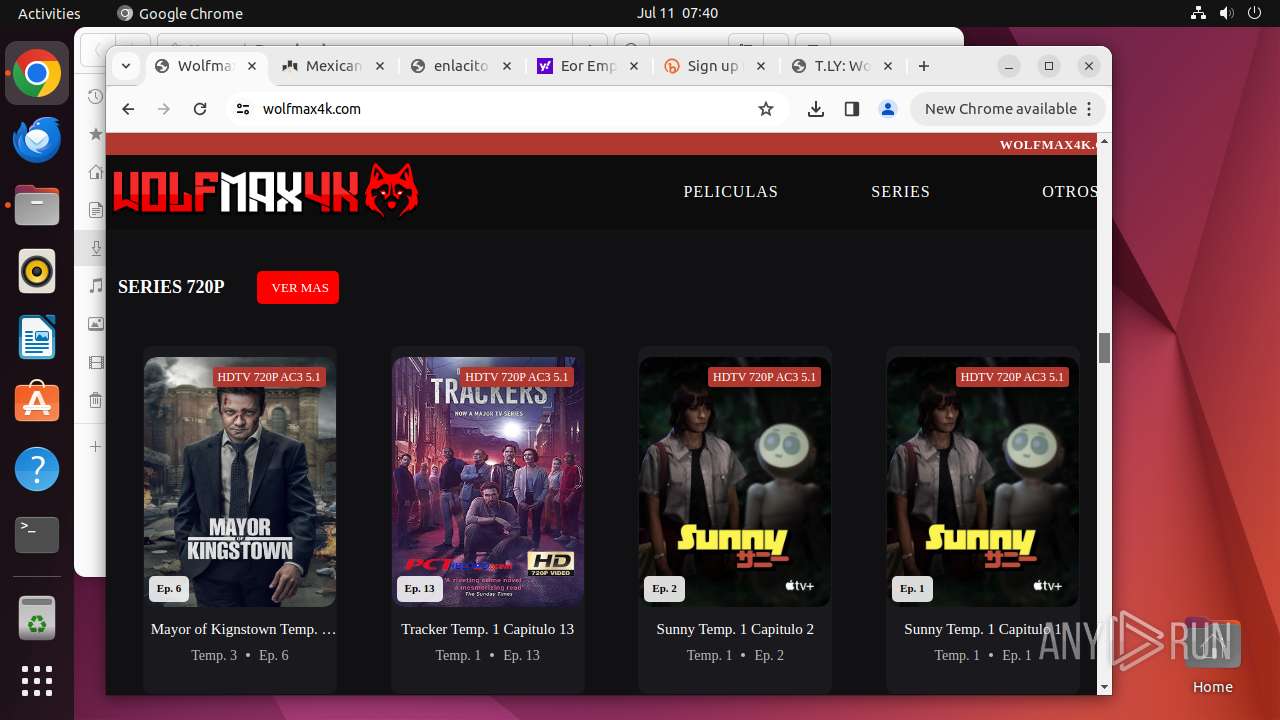Switch to the enlacito tab
Image resolution: width=1280 pixels, height=720 pixels.
461,66
